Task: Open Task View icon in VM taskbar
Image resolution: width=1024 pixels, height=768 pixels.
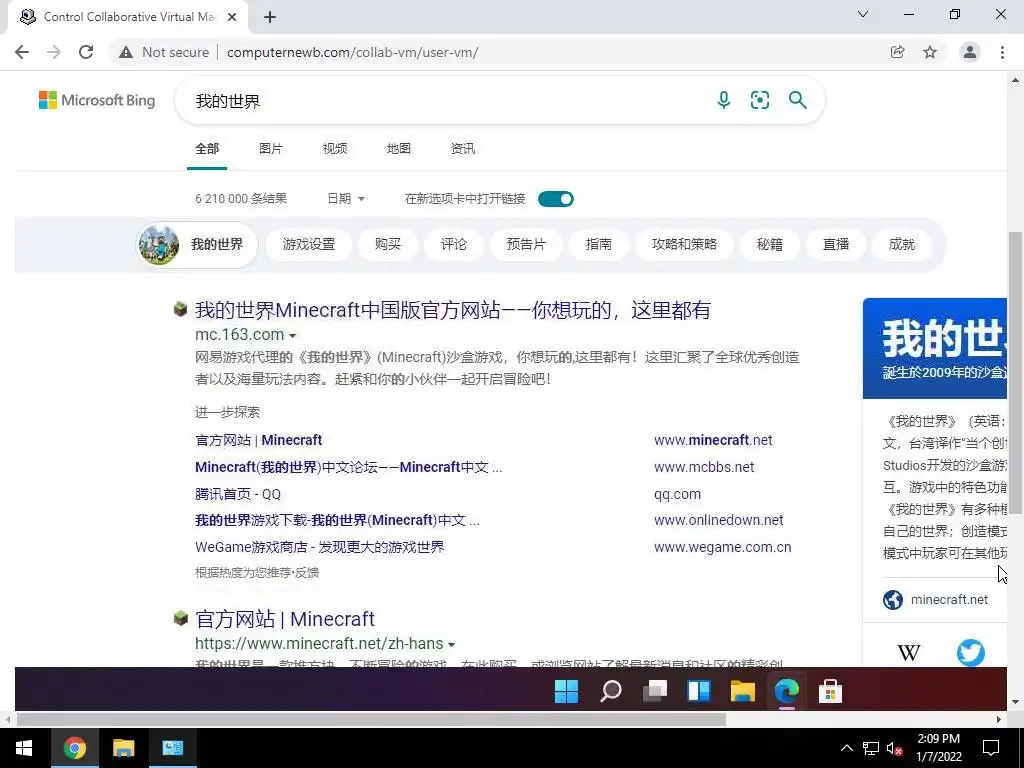Action: coord(654,691)
